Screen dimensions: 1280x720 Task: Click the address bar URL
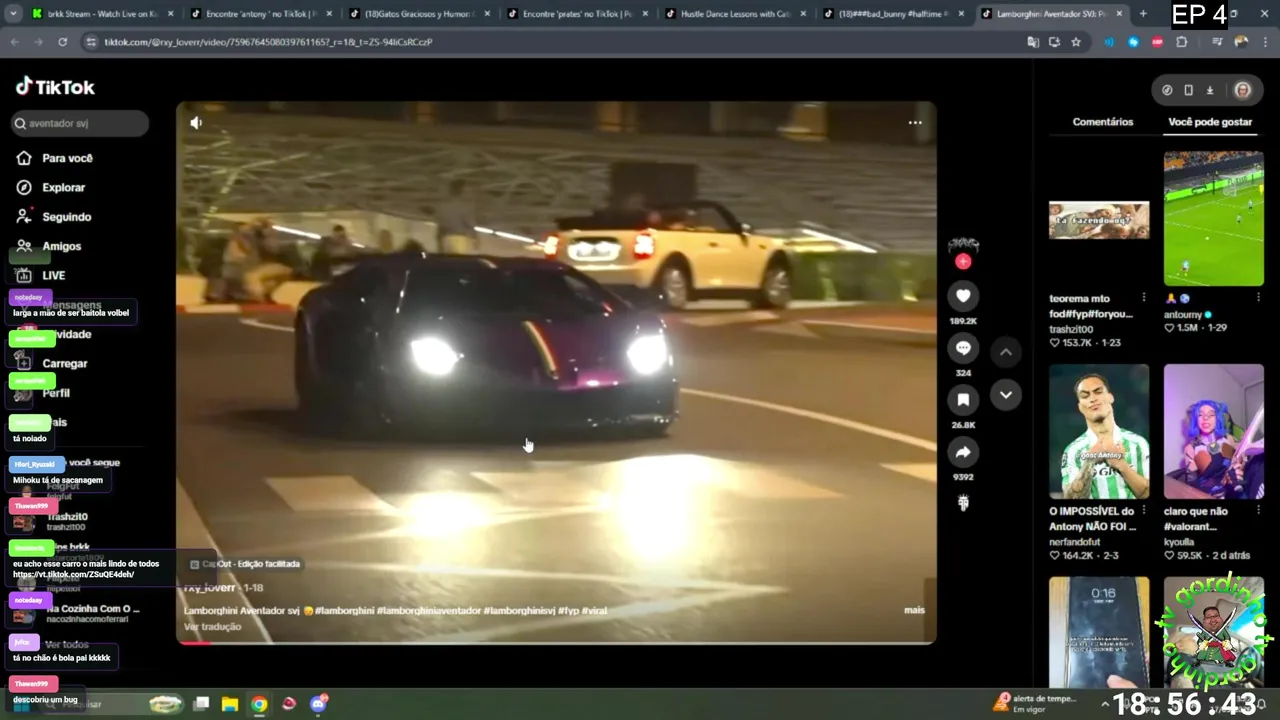coord(268,42)
